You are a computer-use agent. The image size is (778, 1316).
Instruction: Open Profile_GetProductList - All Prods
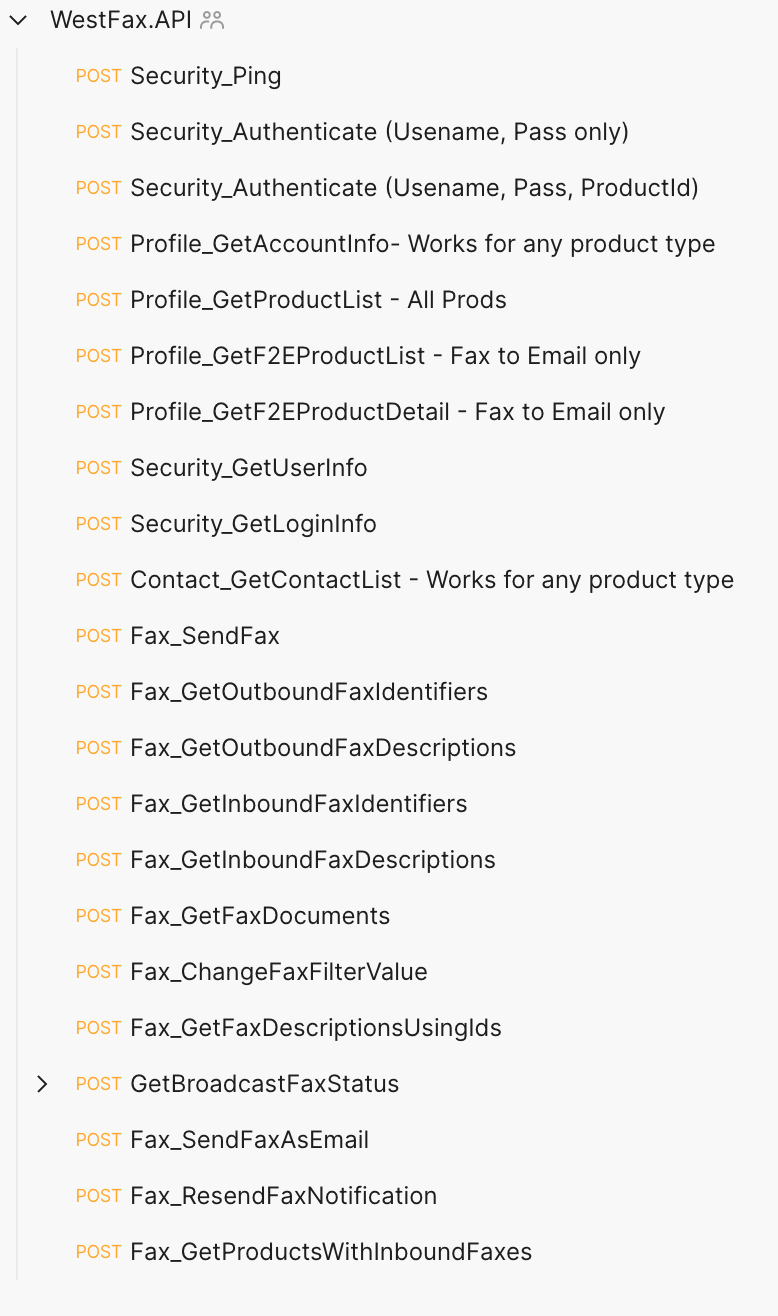click(x=318, y=300)
